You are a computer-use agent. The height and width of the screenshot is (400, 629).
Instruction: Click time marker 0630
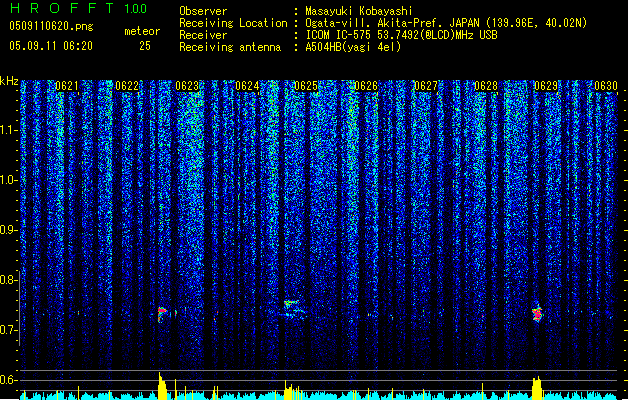tap(606, 86)
